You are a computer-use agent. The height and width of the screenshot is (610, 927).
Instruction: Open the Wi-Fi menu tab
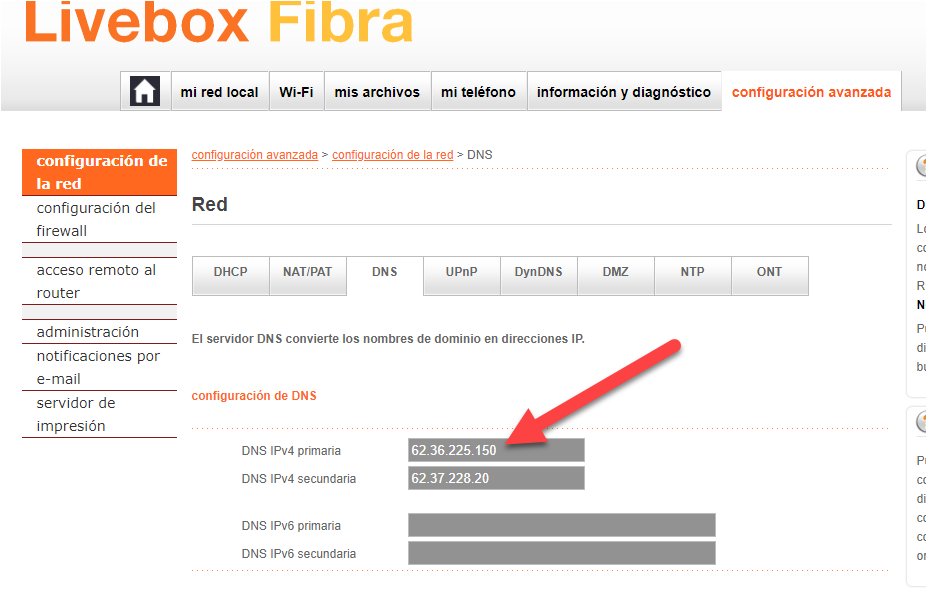coord(296,92)
